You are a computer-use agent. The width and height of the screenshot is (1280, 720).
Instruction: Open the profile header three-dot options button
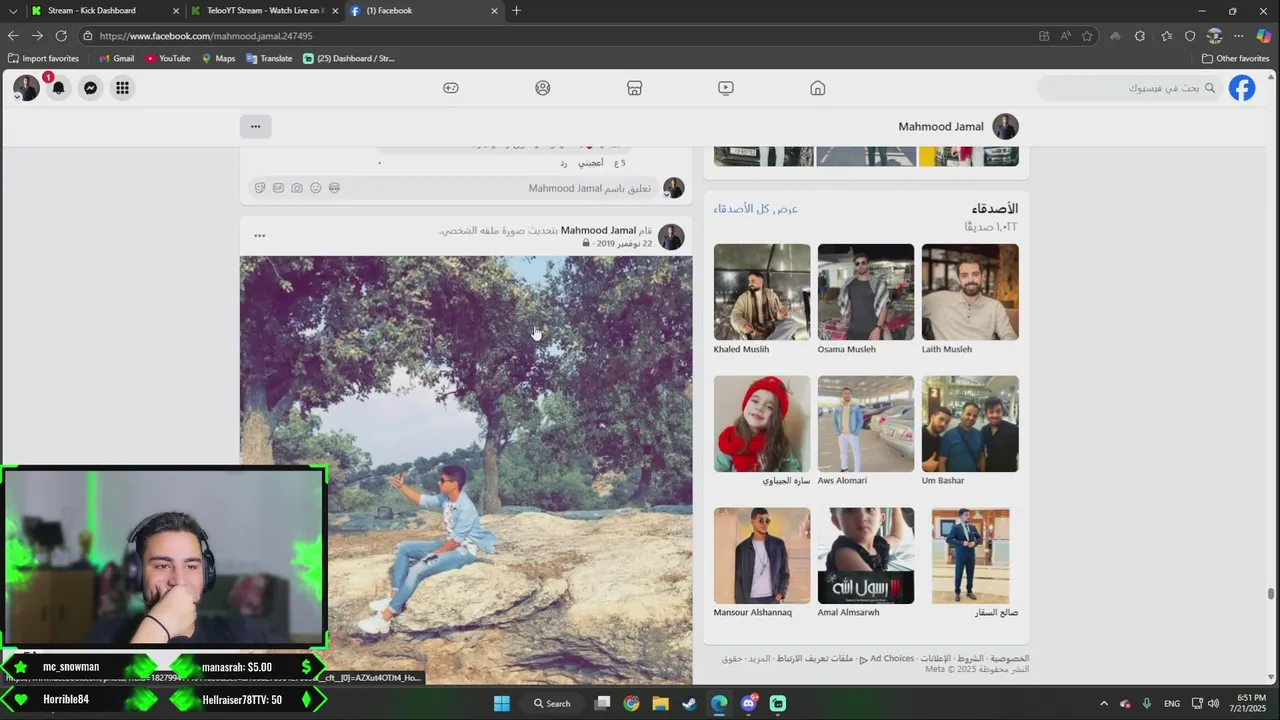255,126
